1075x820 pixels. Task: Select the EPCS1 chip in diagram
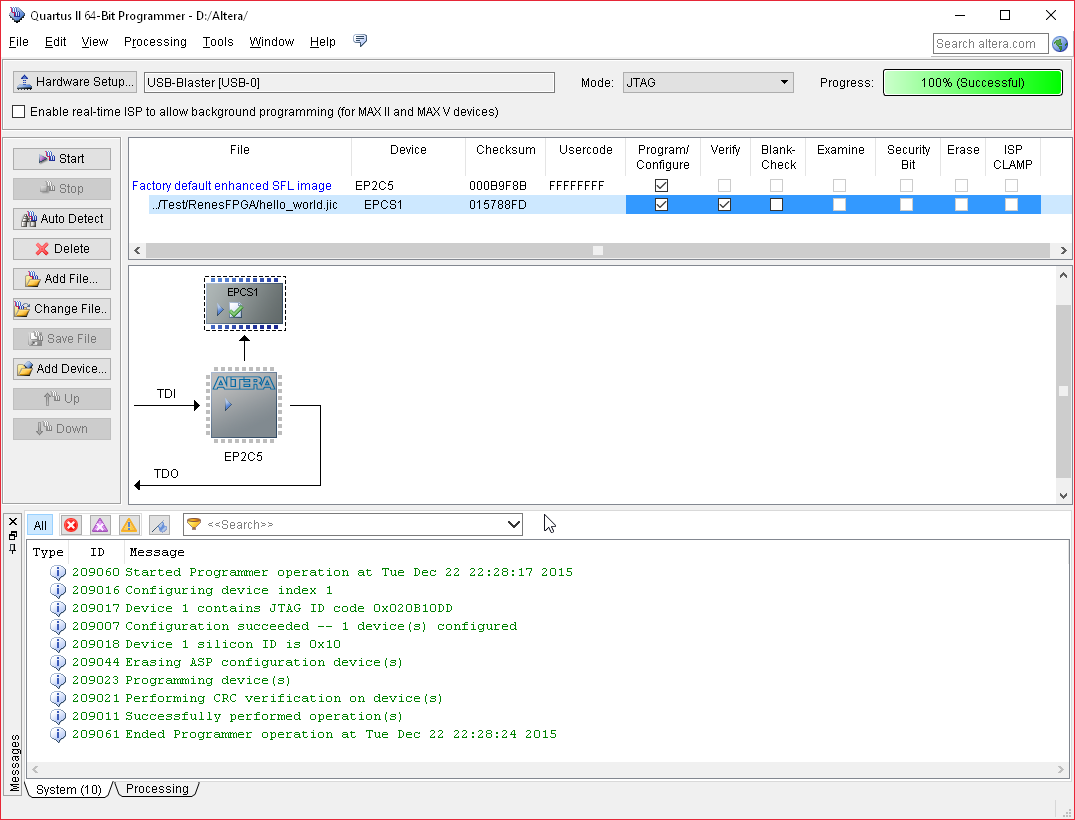245,304
